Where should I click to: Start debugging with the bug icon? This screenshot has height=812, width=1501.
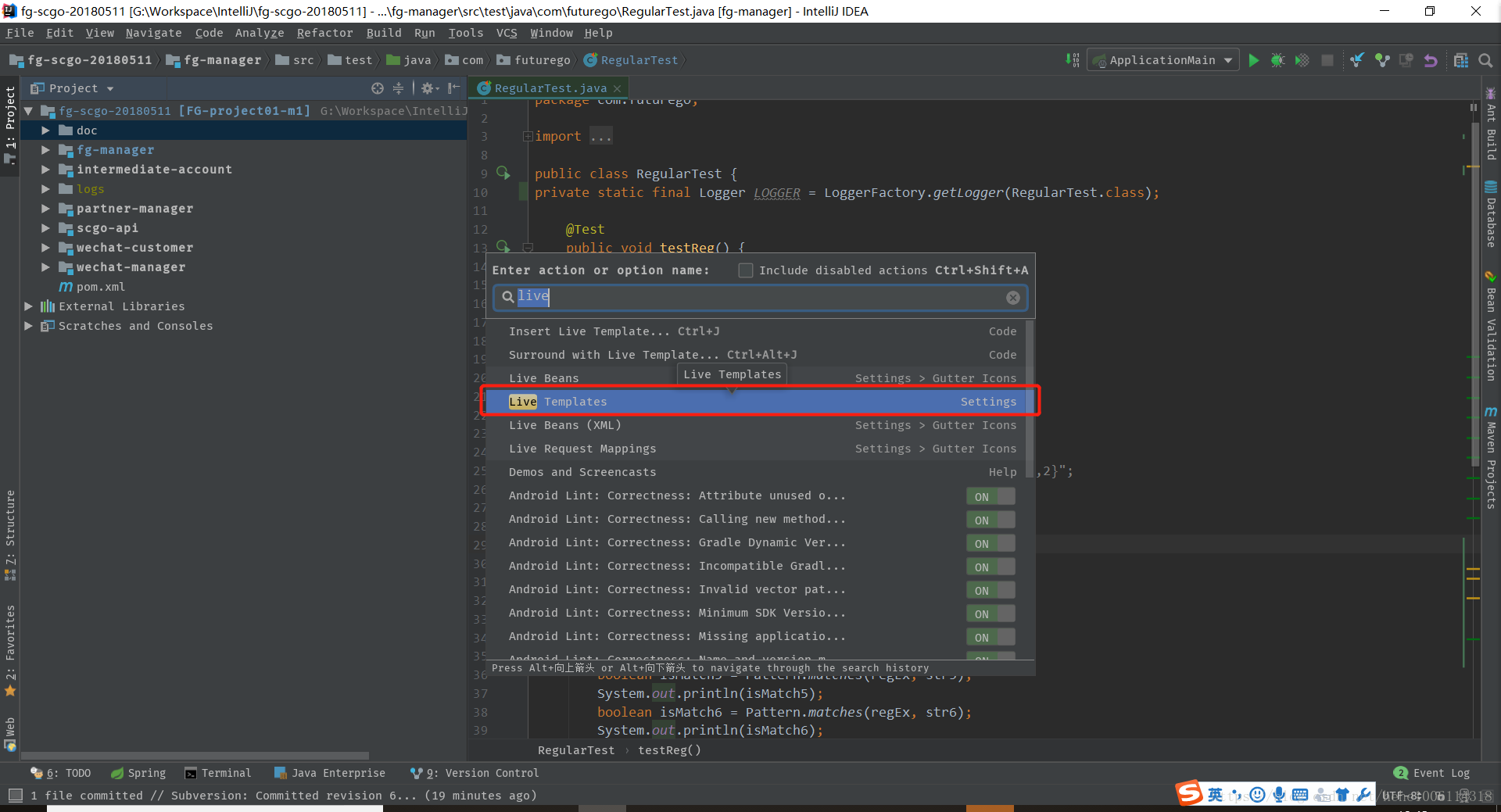pos(1277,60)
